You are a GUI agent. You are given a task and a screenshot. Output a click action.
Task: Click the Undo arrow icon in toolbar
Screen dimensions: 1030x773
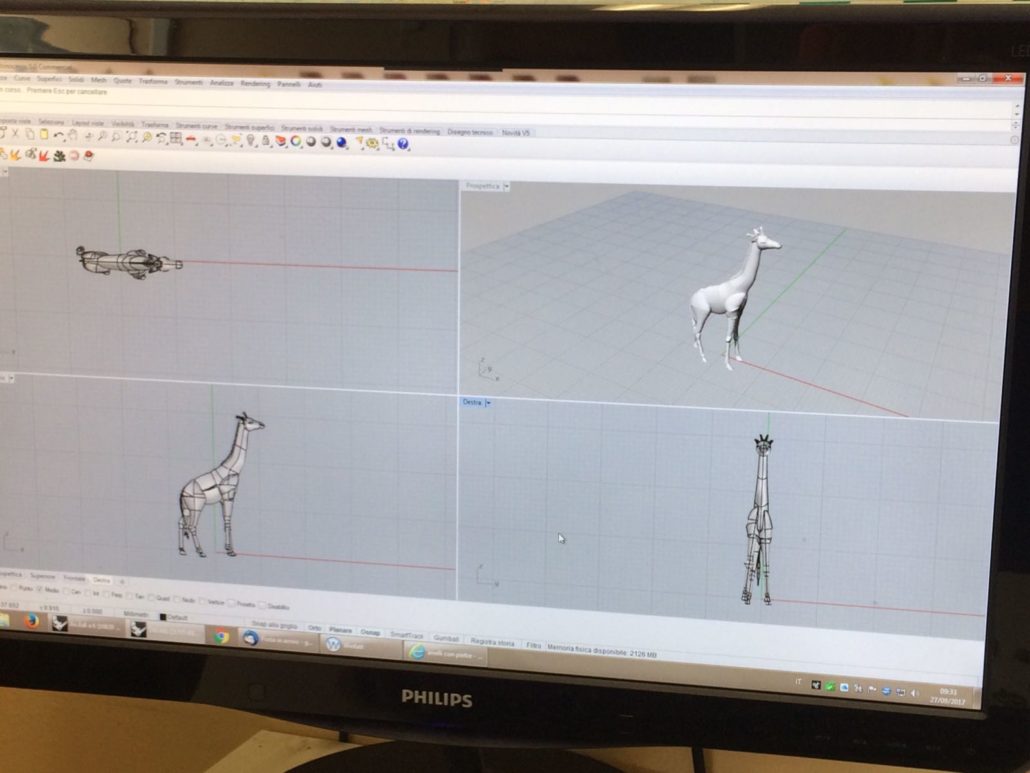click(x=59, y=135)
